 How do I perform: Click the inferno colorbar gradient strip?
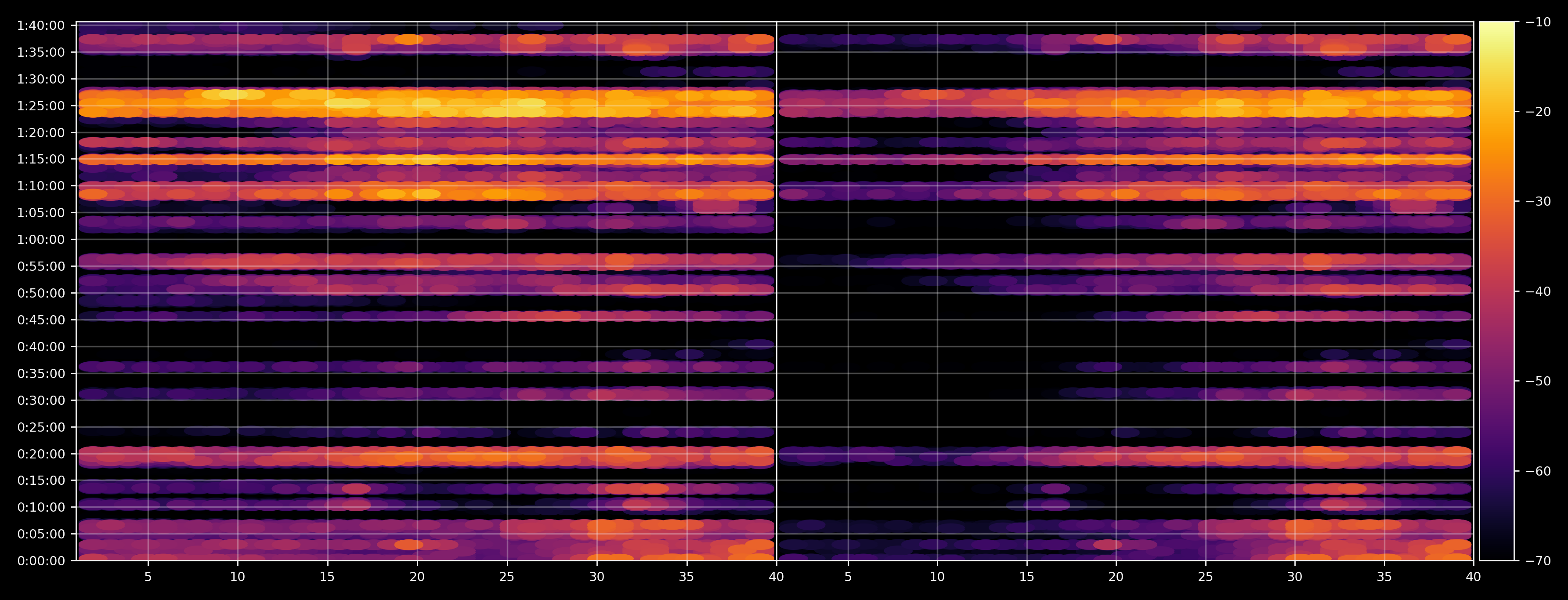[x=1497, y=291]
